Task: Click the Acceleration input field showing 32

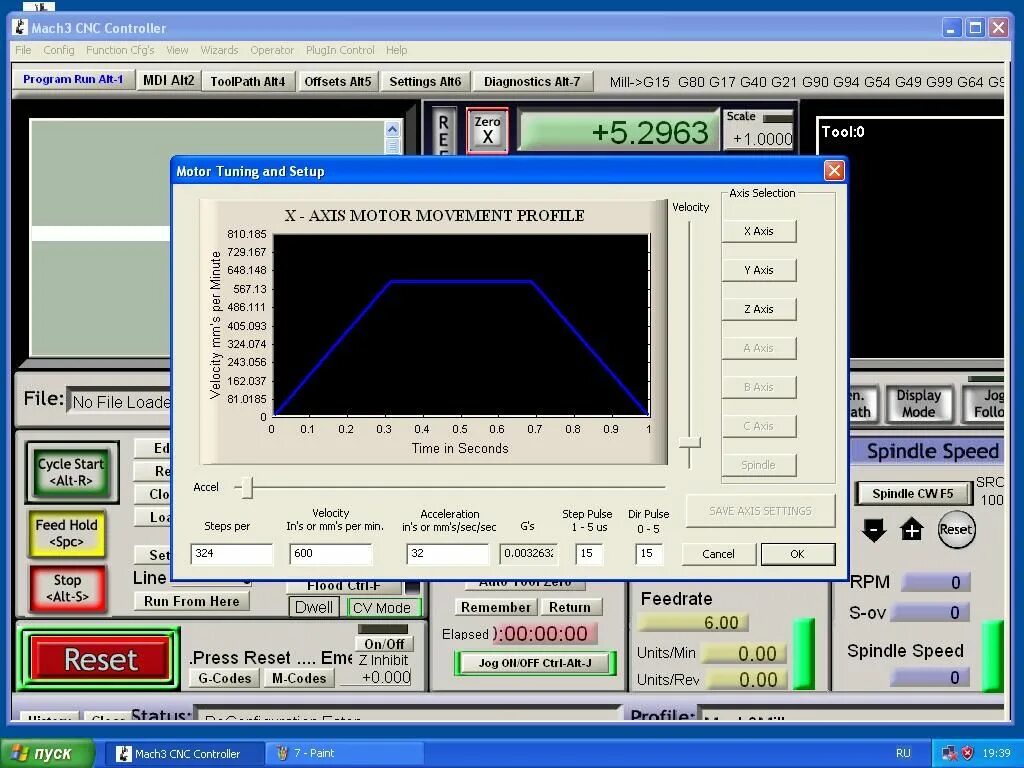Action: point(447,554)
